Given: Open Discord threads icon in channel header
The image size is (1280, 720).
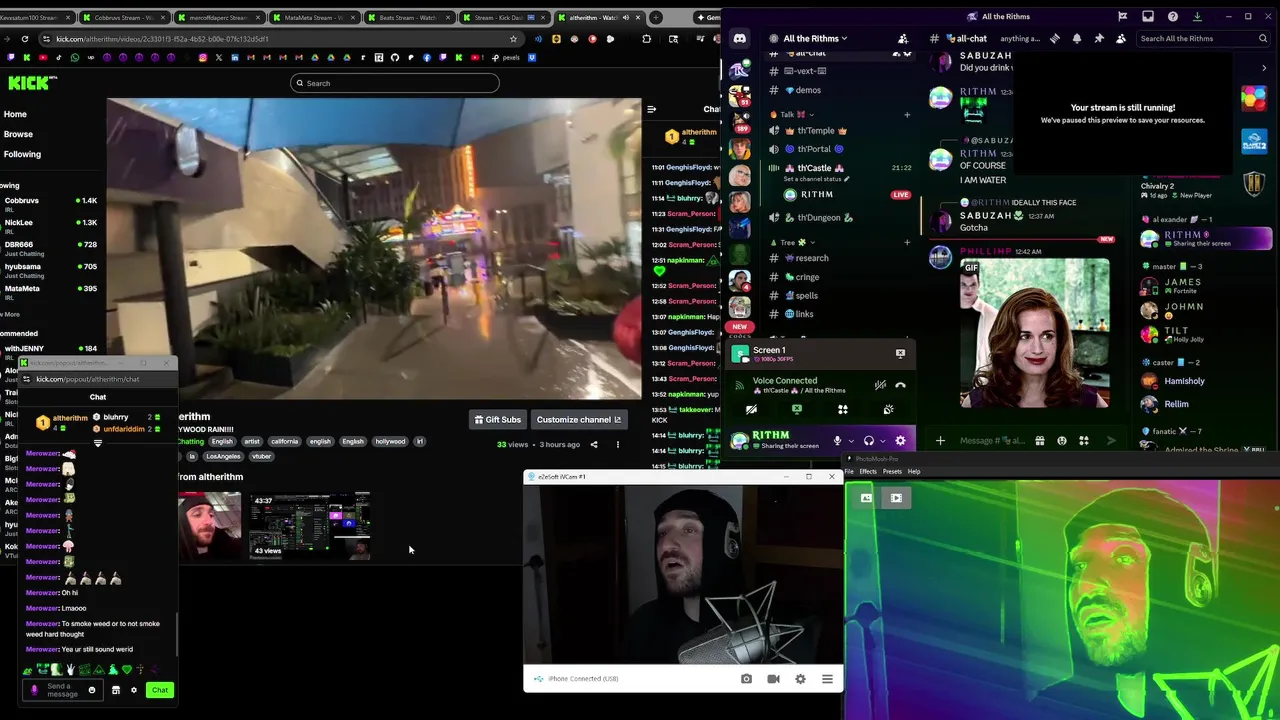Looking at the screenshot, I should tap(1054, 38).
